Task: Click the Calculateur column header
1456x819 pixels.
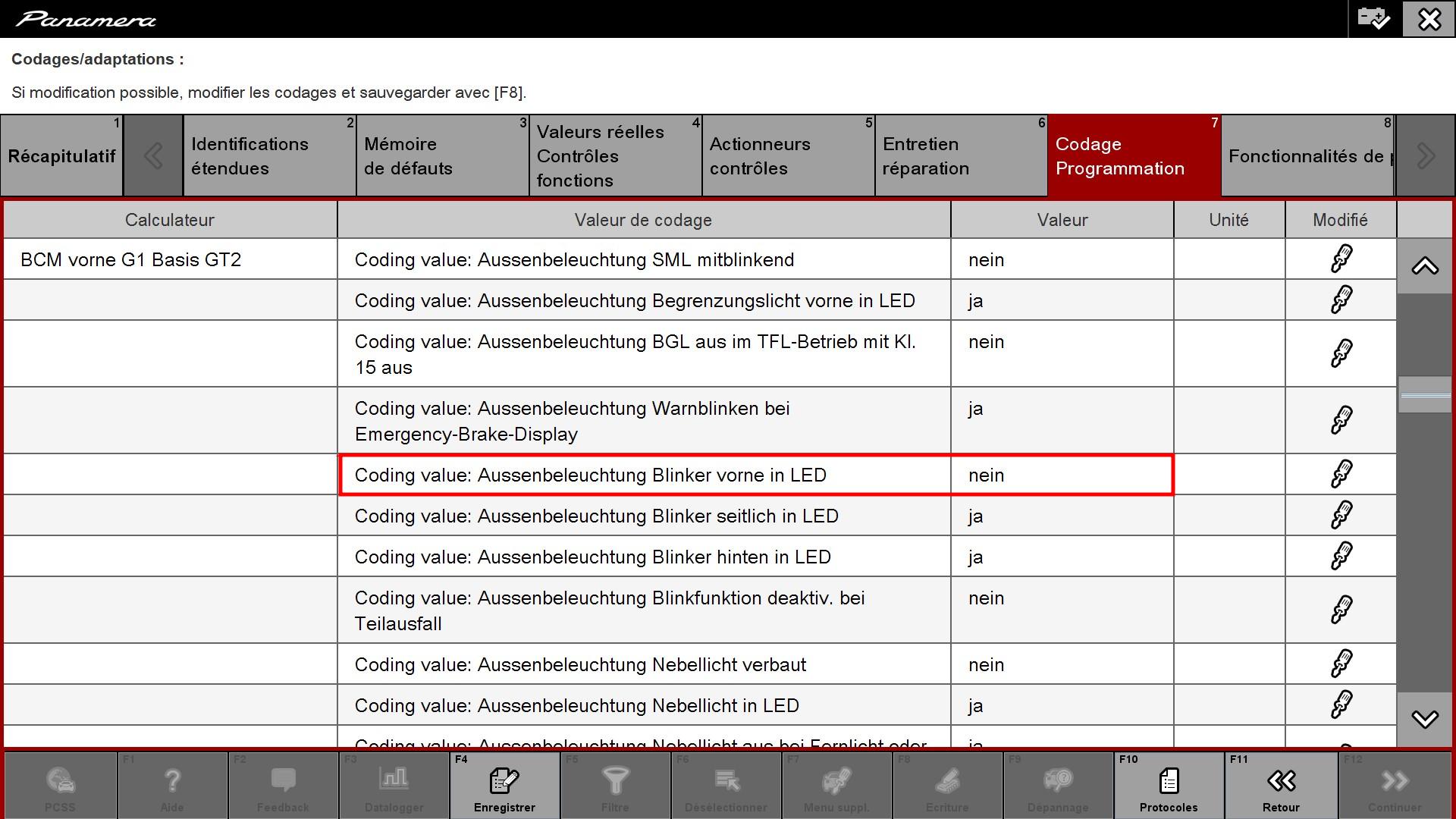Action: (x=170, y=220)
